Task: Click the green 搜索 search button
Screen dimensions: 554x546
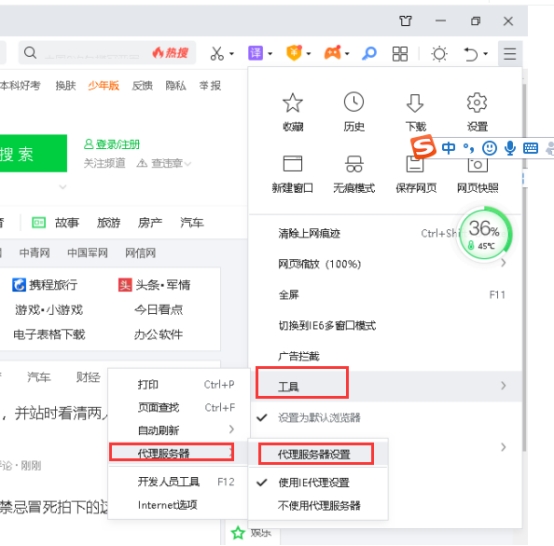Action: (x=33, y=153)
